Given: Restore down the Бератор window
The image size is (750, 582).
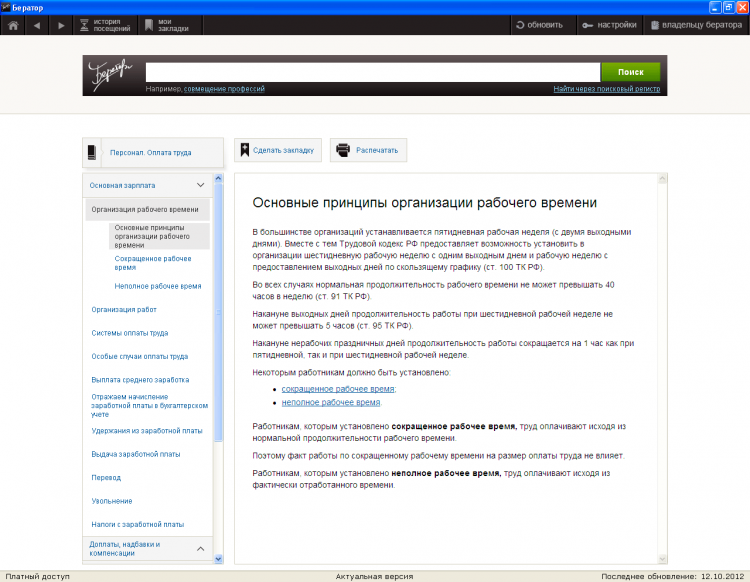Looking at the screenshot, I should [x=728, y=7].
